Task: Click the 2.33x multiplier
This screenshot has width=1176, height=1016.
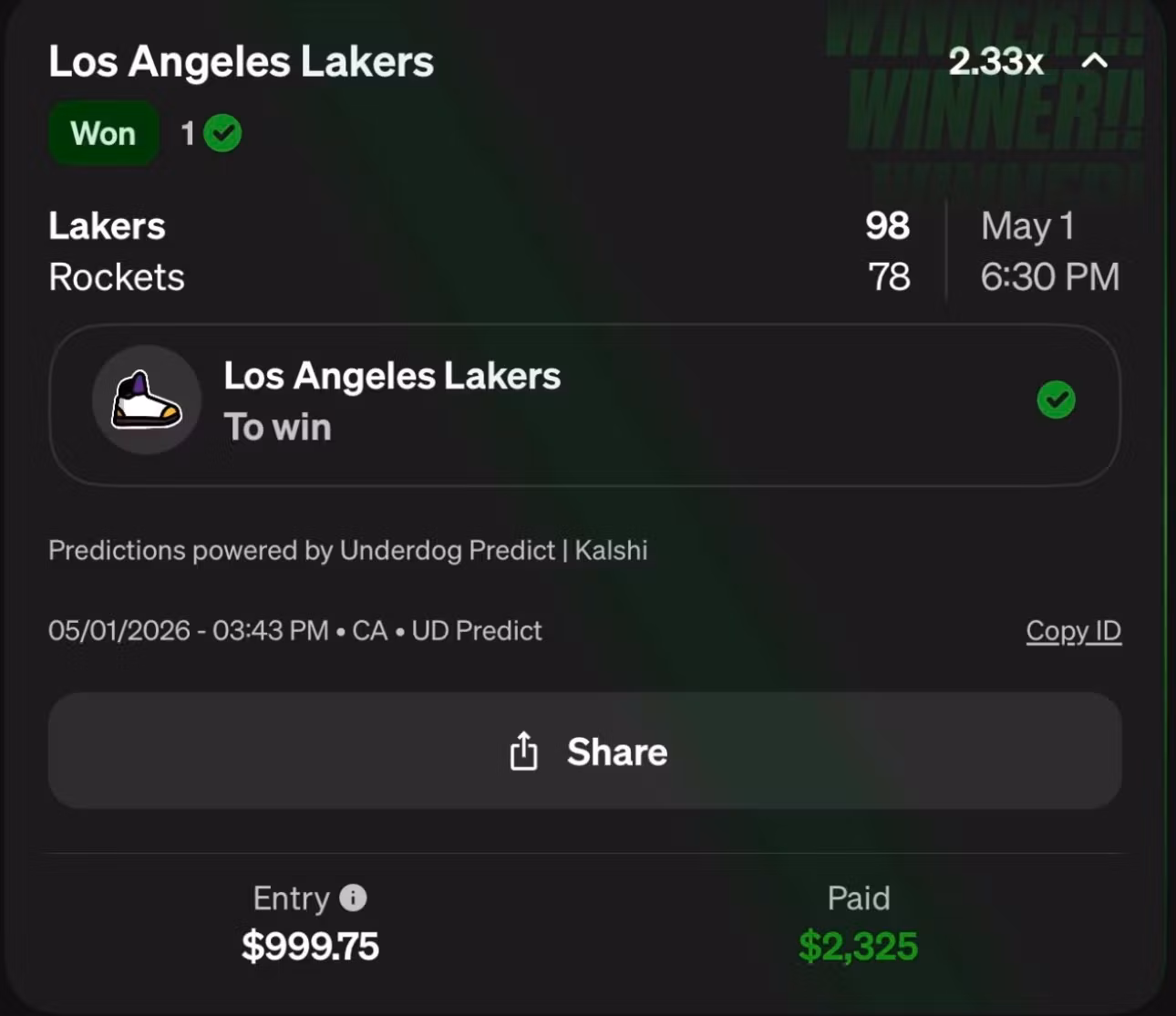Action: pyautogui.click(x=995, y=61)
